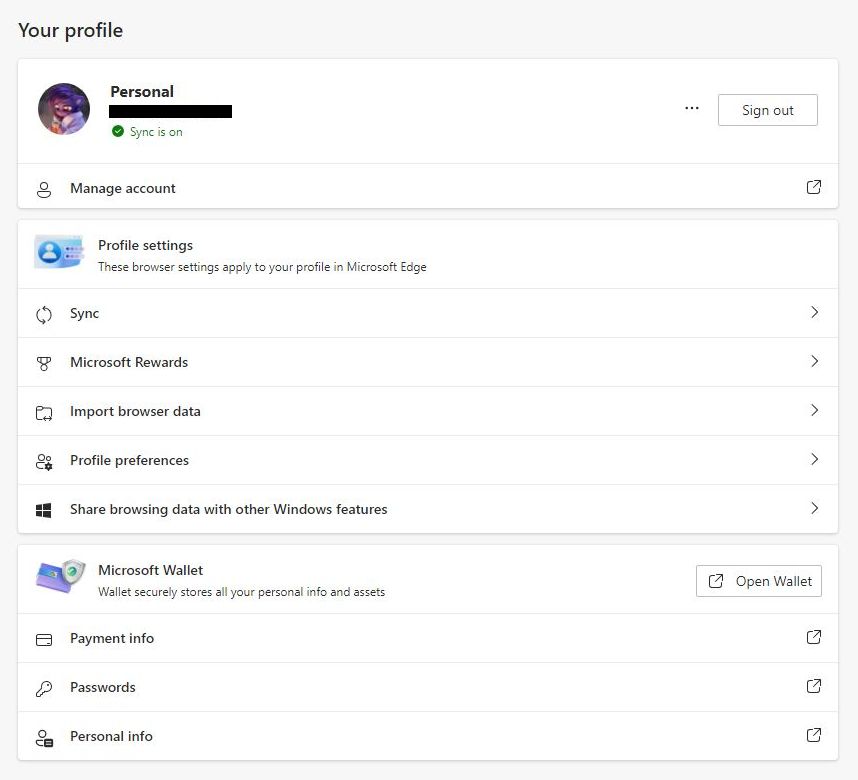Screen dimensions: 858x780
Task: Click the 'Sync is on' status text
Action: pos(156,132)
